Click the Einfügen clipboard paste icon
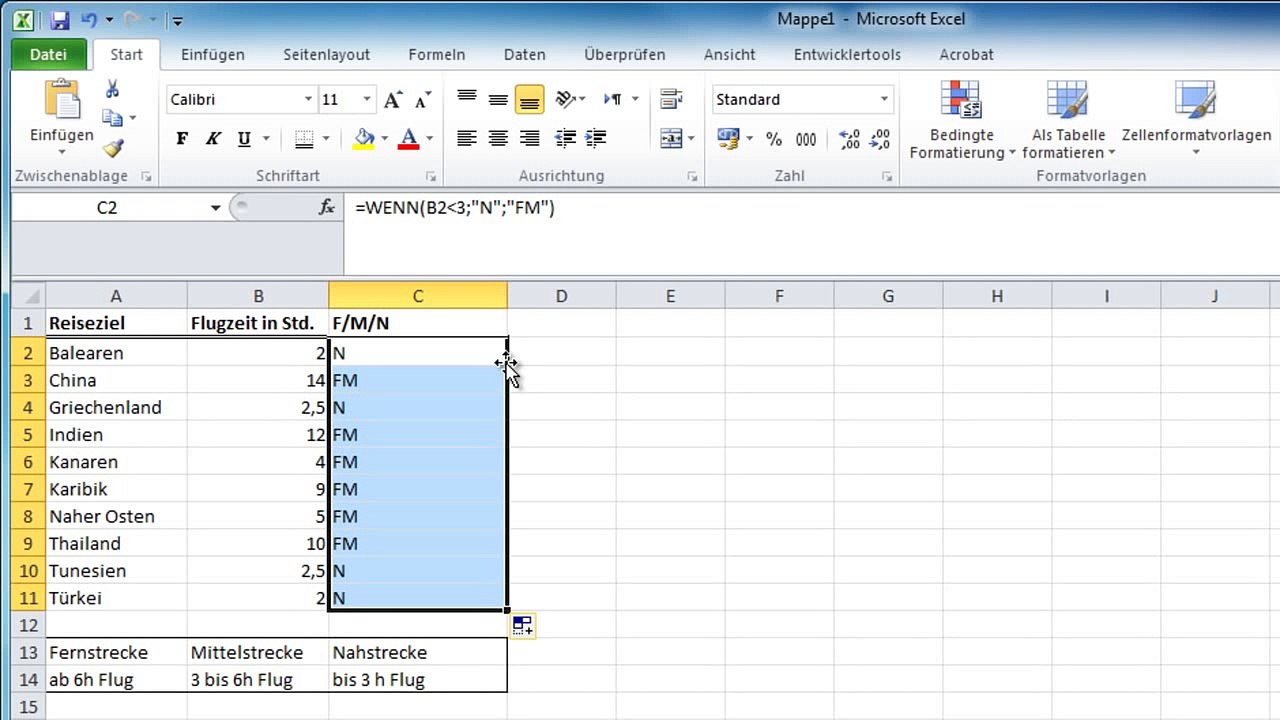The width and height of the screenshot is (1280, 720). [62, 100]
